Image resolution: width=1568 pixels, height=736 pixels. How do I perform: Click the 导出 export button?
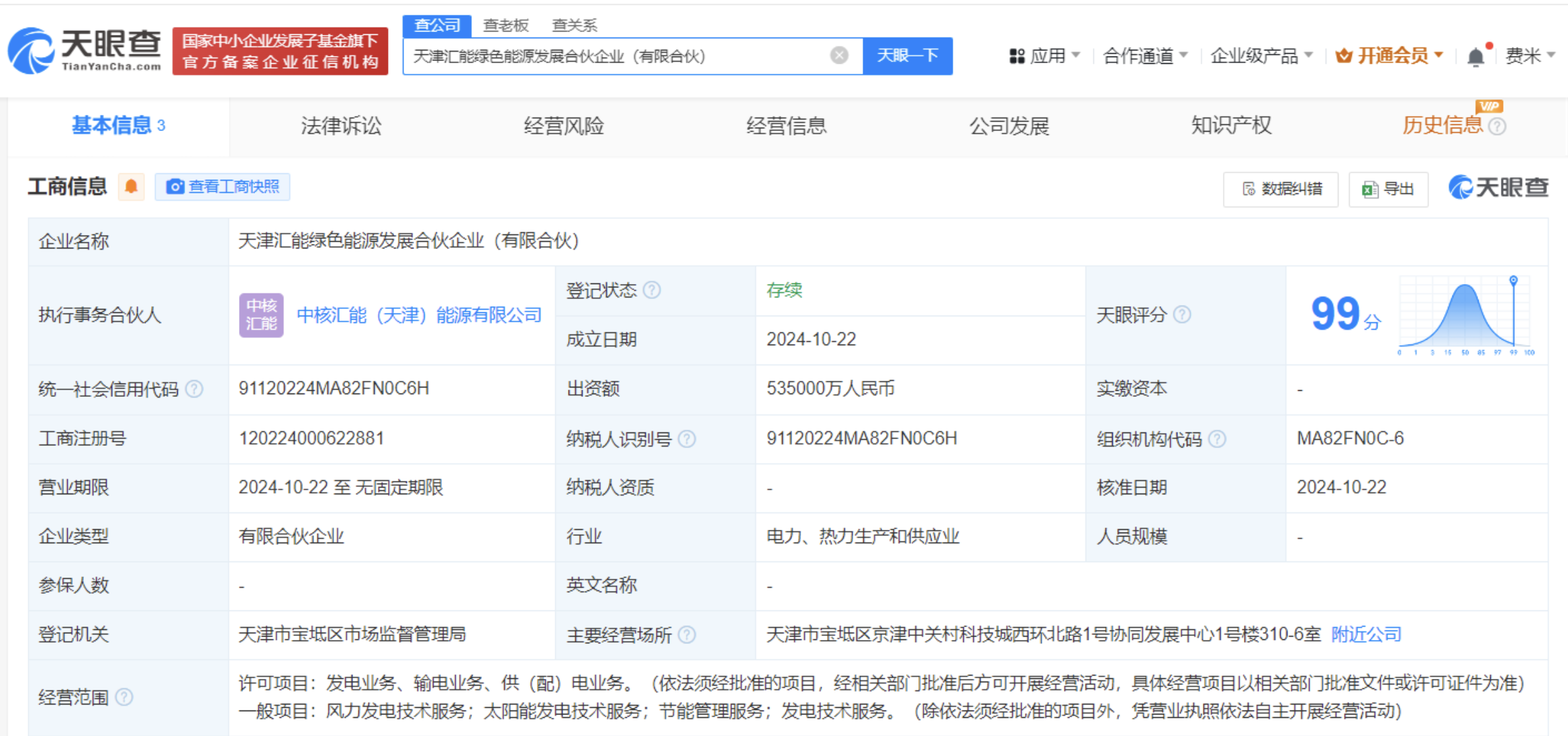[x=1388, y=189]
